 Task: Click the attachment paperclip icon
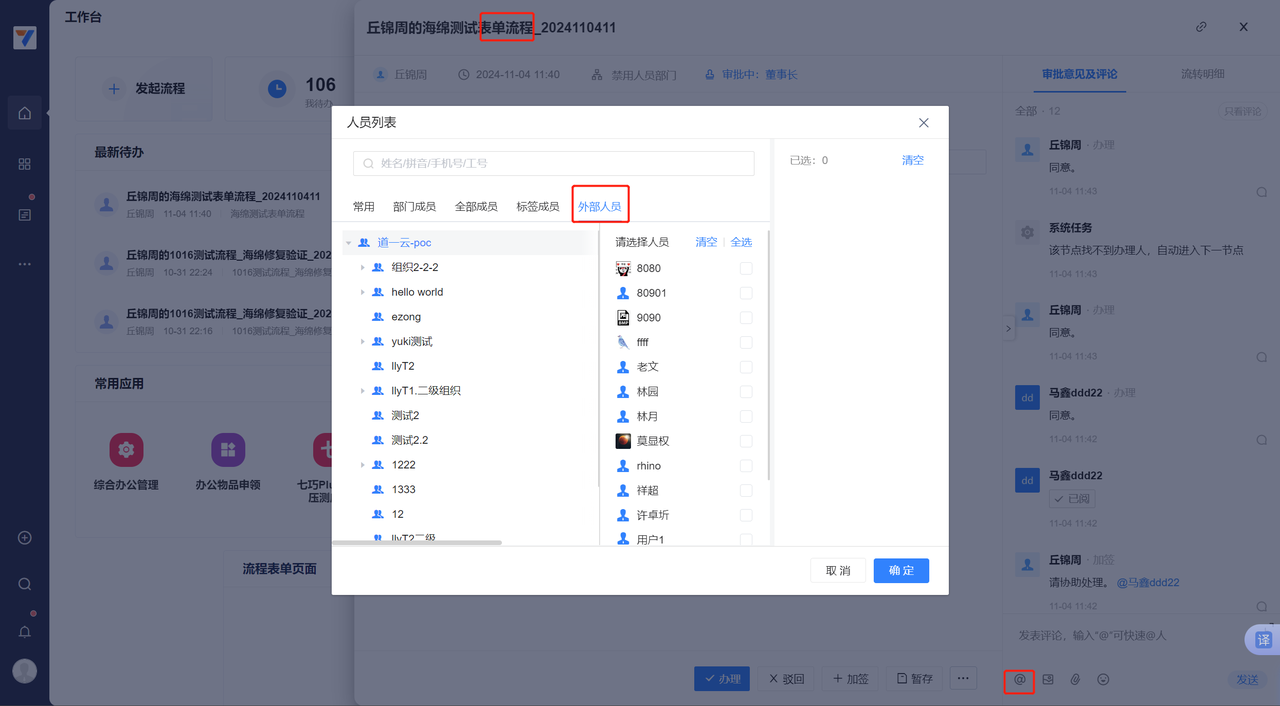point(1076,679)
